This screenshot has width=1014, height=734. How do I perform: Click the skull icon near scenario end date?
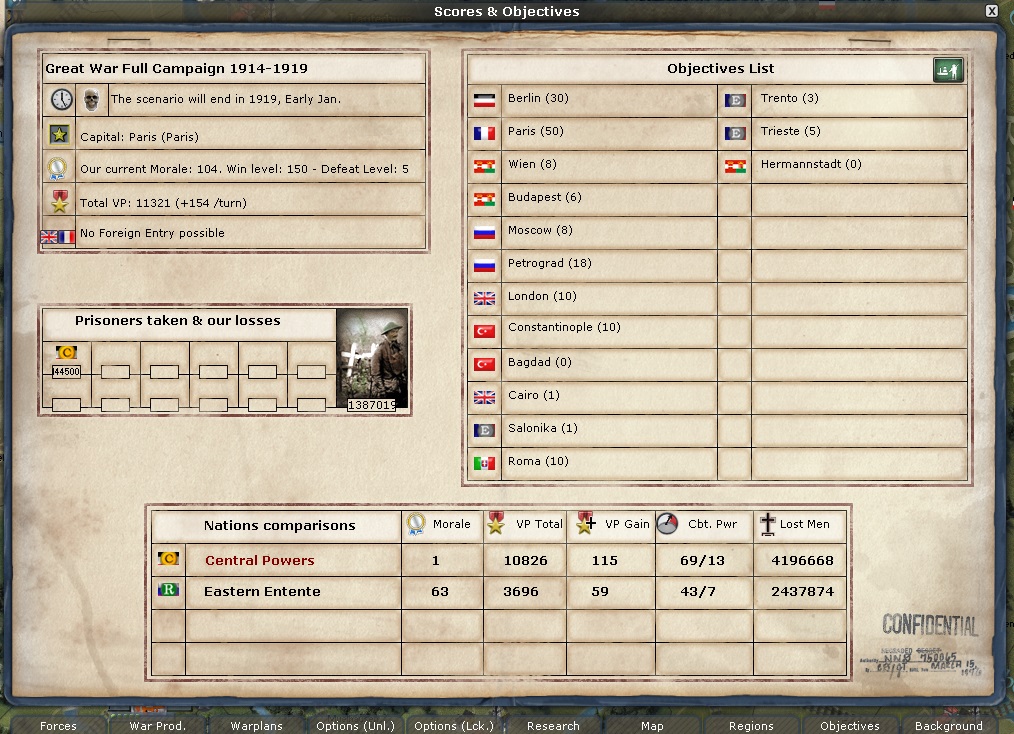click(x=91, y=99)
